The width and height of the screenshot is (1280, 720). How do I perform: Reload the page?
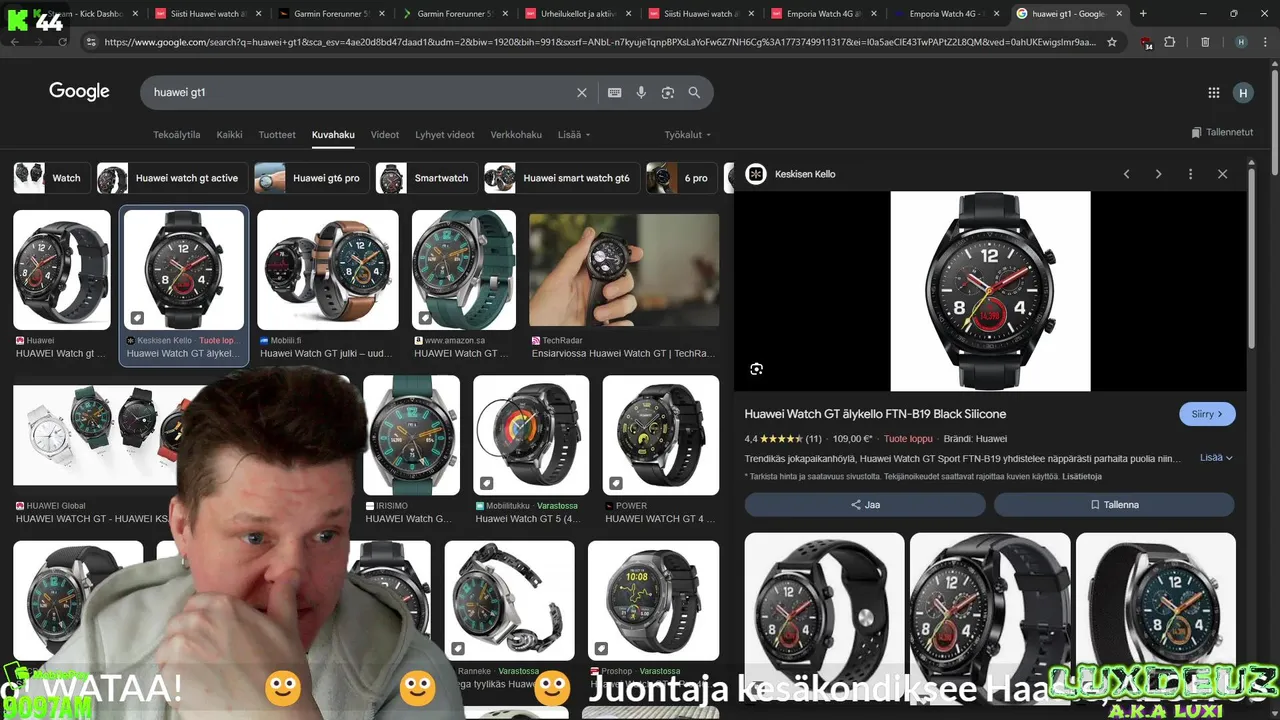pos(63,42)
